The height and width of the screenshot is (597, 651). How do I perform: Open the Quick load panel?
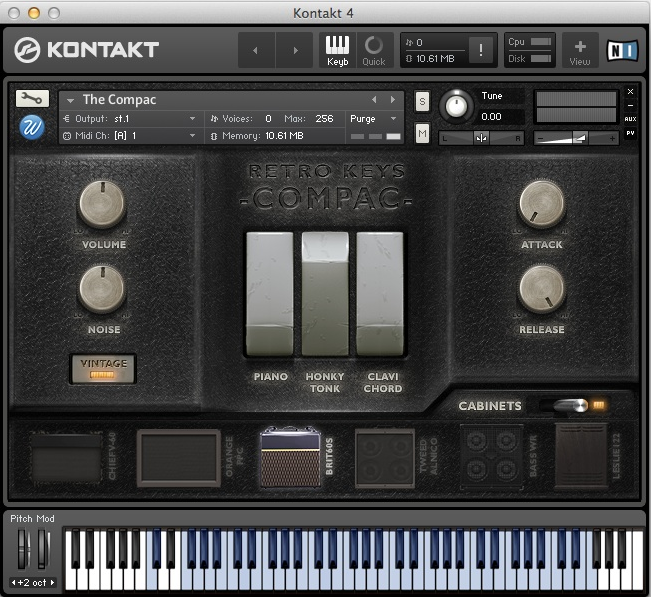click(374, 50)
